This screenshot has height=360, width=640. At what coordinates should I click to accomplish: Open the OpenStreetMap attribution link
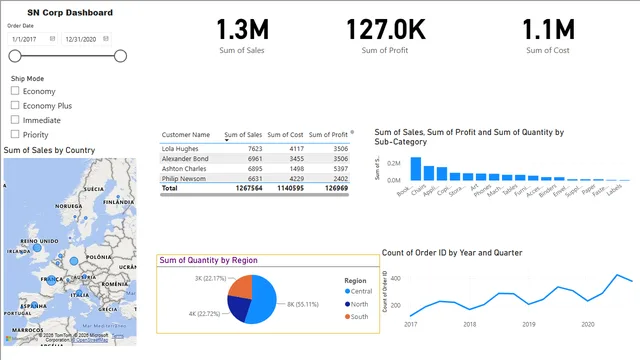[x=91, y=340]
